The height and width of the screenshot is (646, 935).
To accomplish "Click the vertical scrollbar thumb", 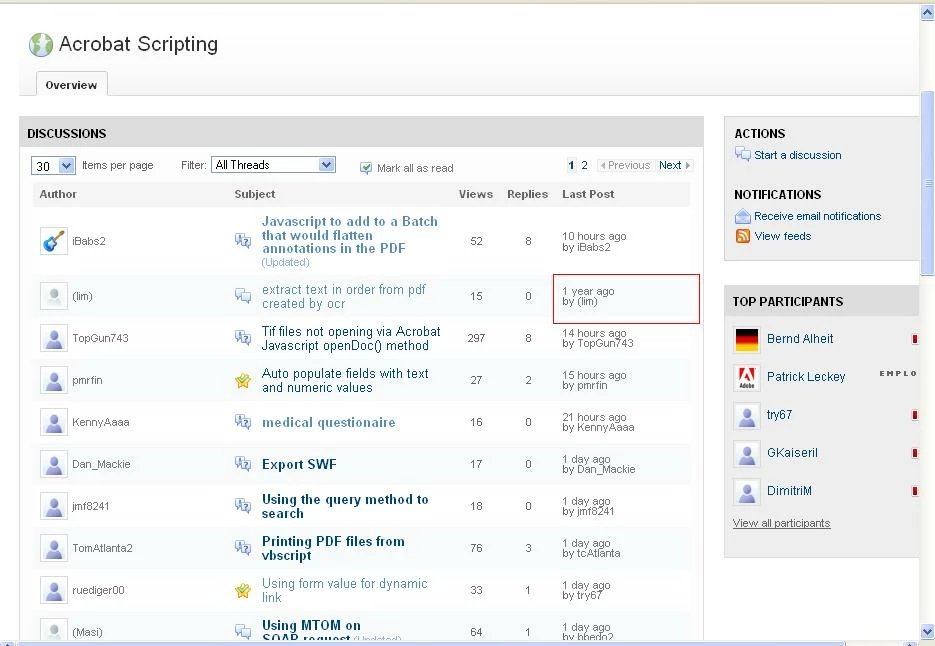I will 927,183.
